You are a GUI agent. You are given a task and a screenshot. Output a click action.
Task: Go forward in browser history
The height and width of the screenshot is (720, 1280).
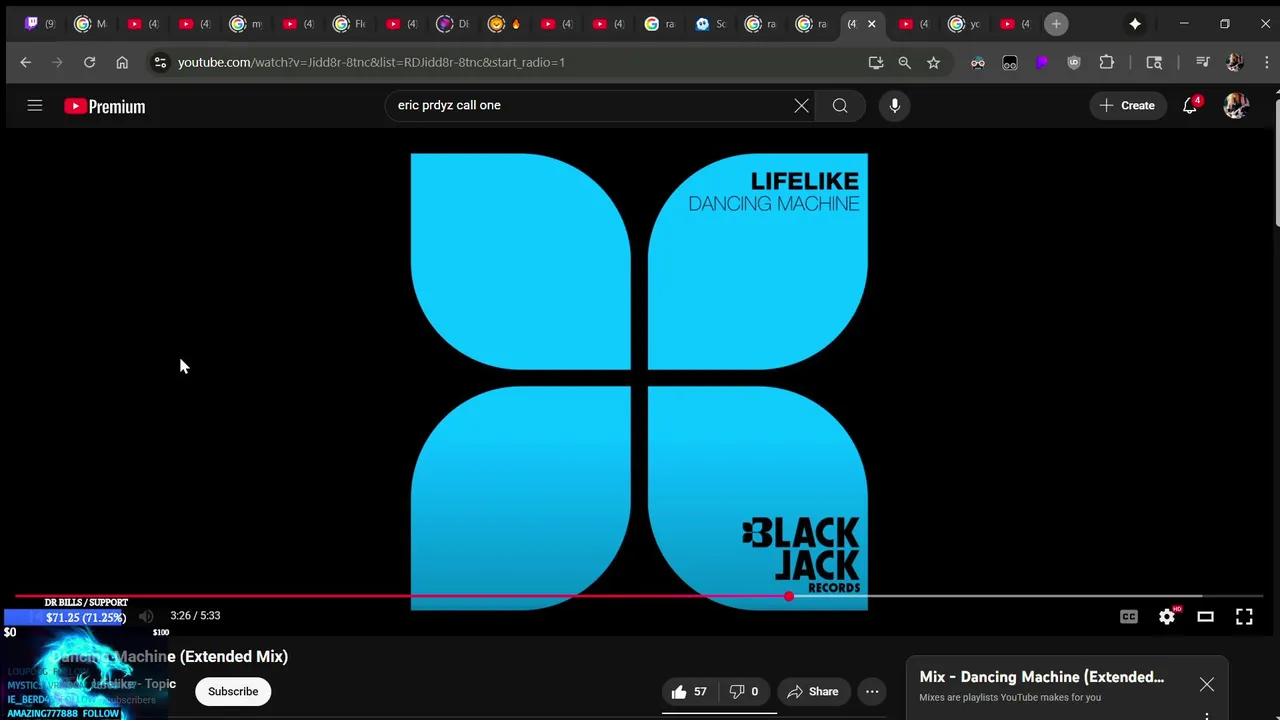point(57,62)
